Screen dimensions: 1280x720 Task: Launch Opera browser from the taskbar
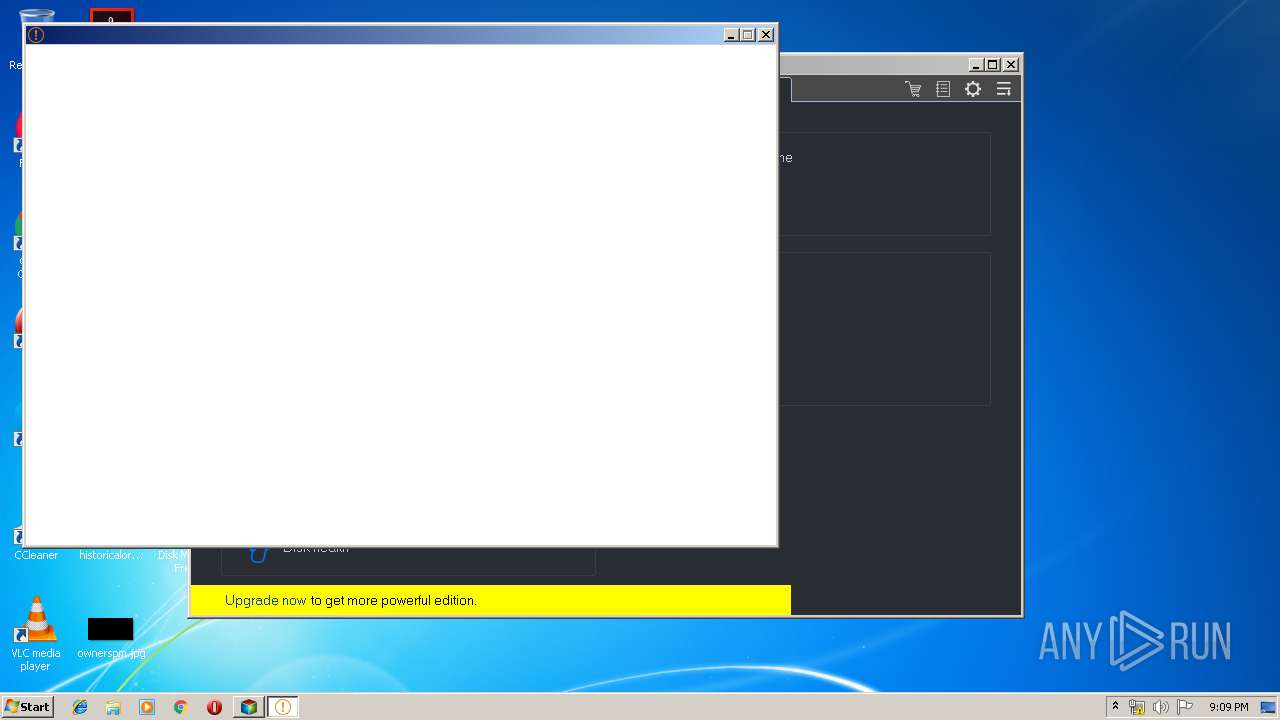[214, 707]
